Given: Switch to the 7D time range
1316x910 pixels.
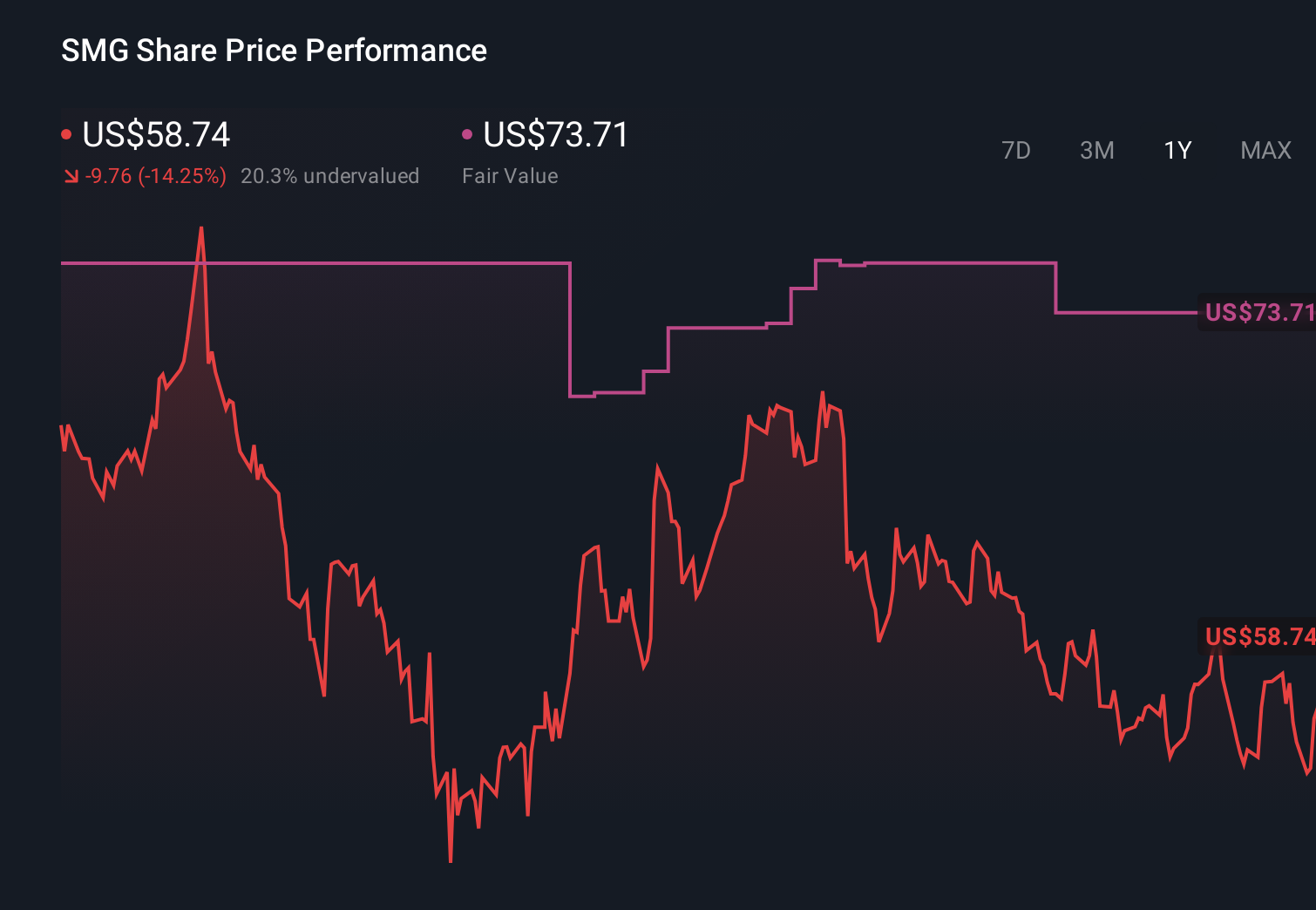Looking at the screenshot, I should tap(1017, 150).
